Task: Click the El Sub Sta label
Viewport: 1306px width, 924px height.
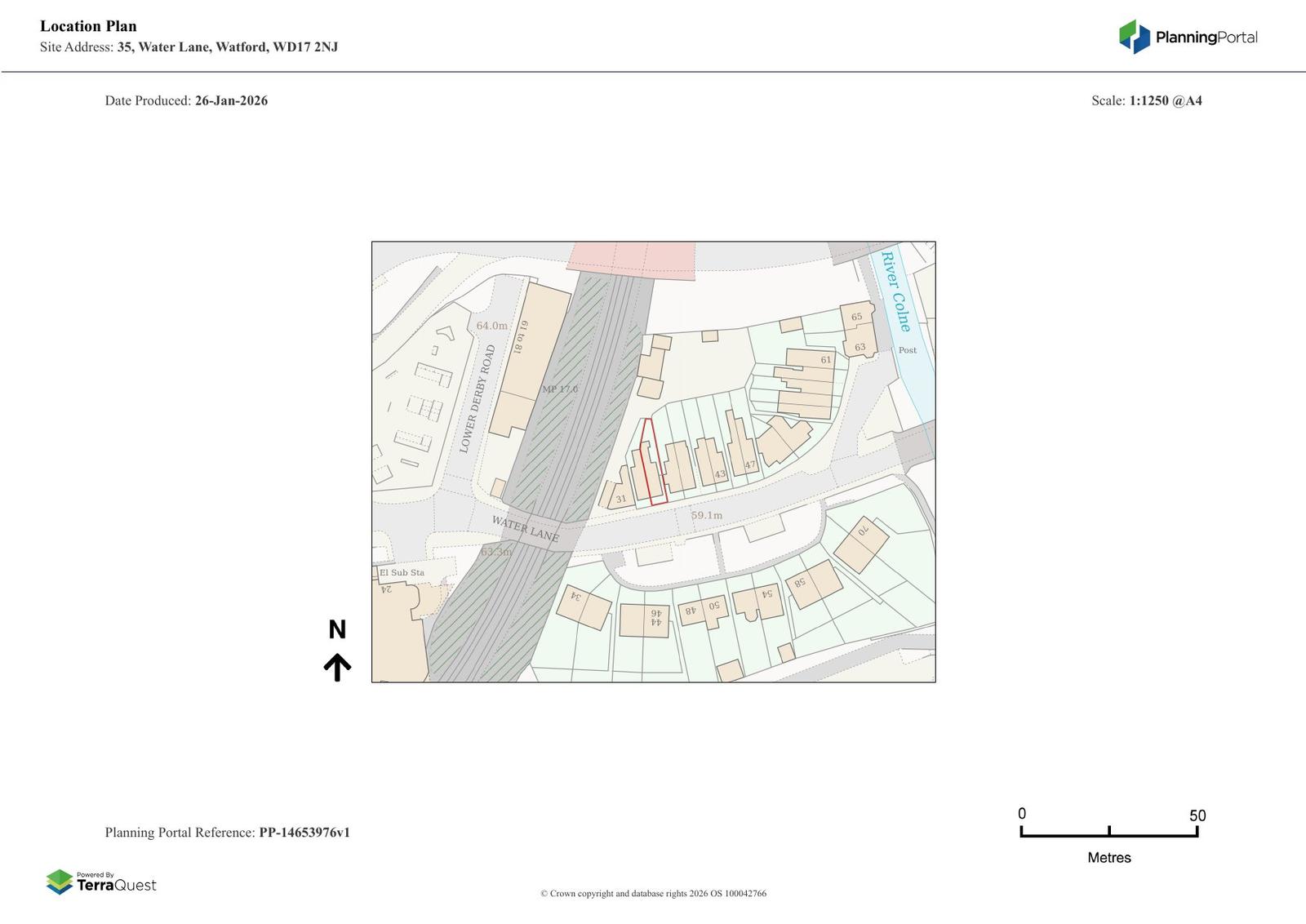Action: pos(402,572)
